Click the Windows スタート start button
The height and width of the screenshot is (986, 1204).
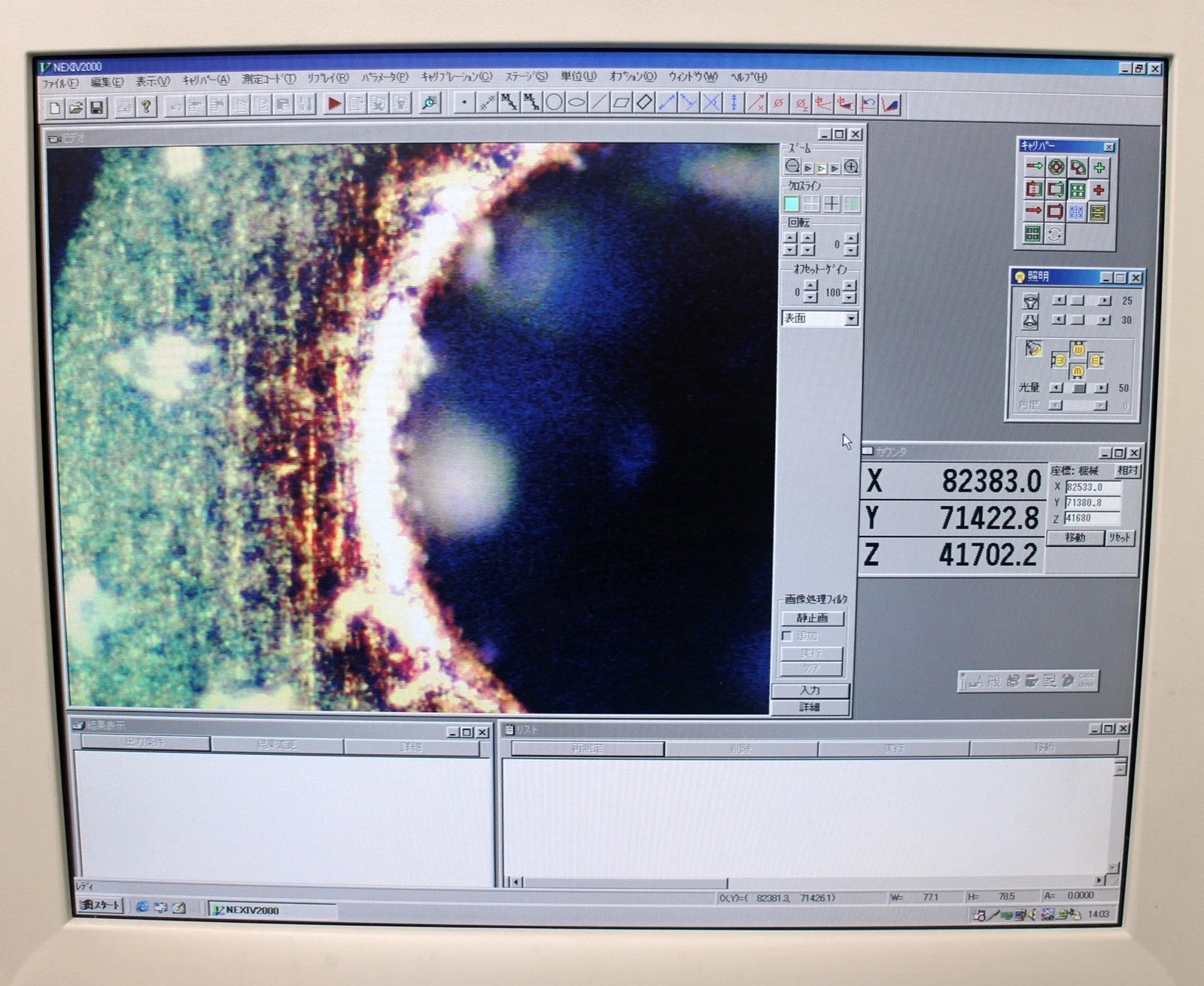pyautogui.click(x=100, y=905)
